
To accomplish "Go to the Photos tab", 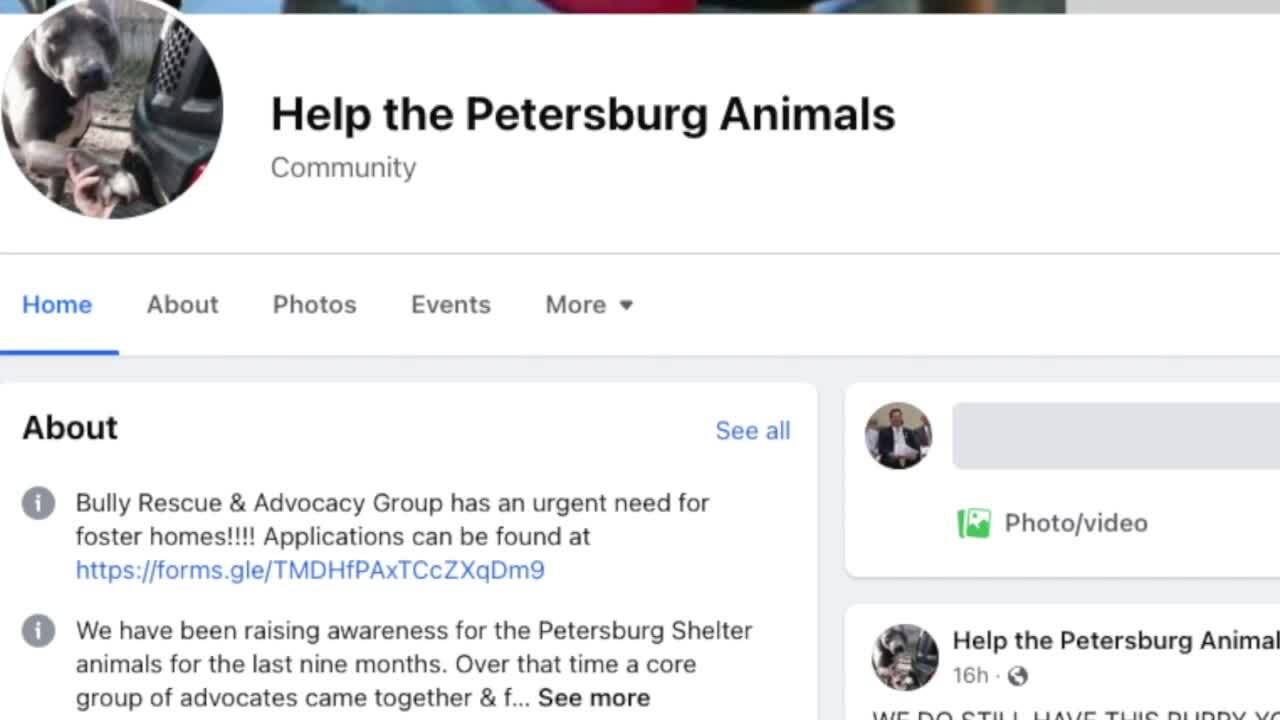I will point(314,305).
